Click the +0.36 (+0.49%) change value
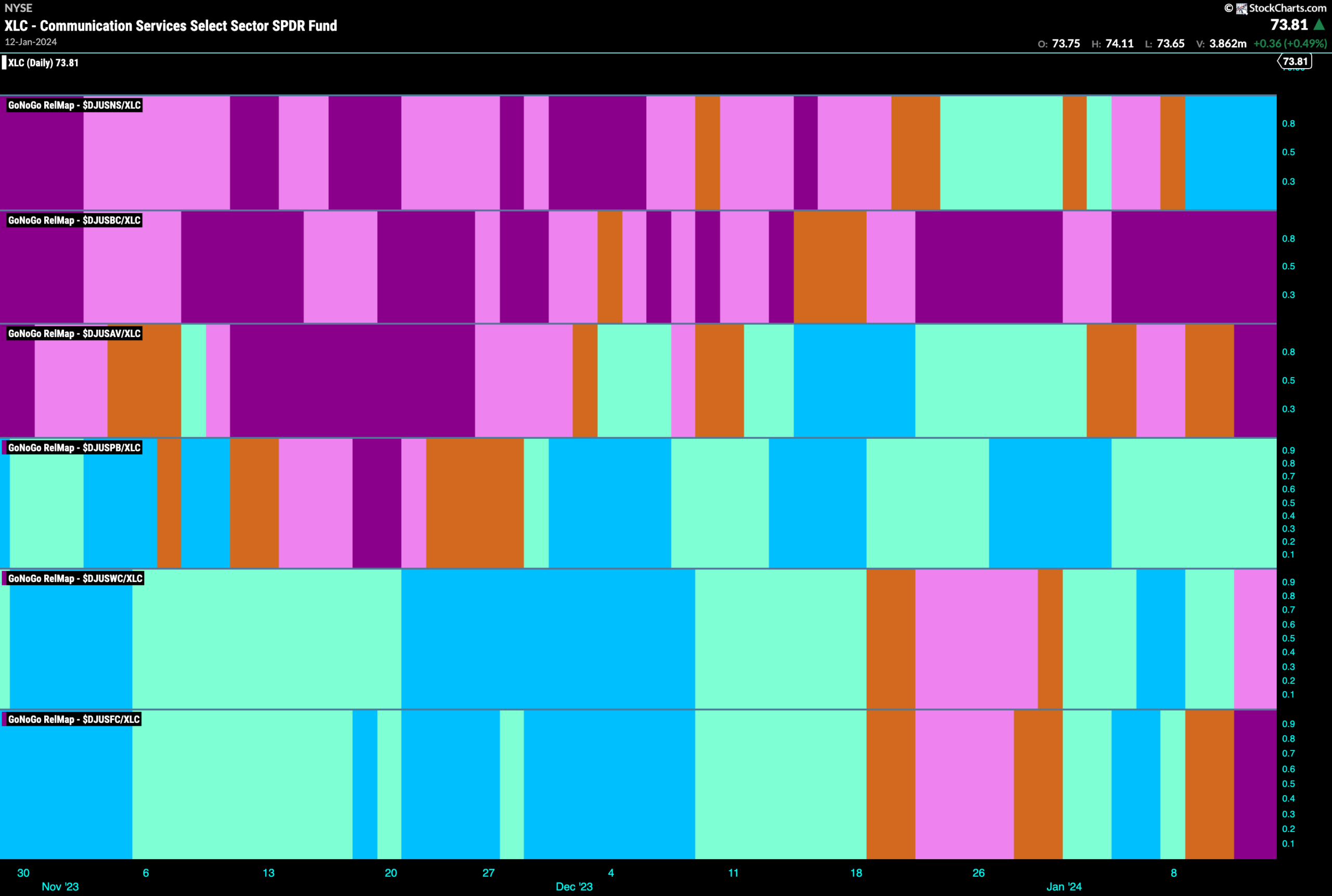 [1290, 44]
